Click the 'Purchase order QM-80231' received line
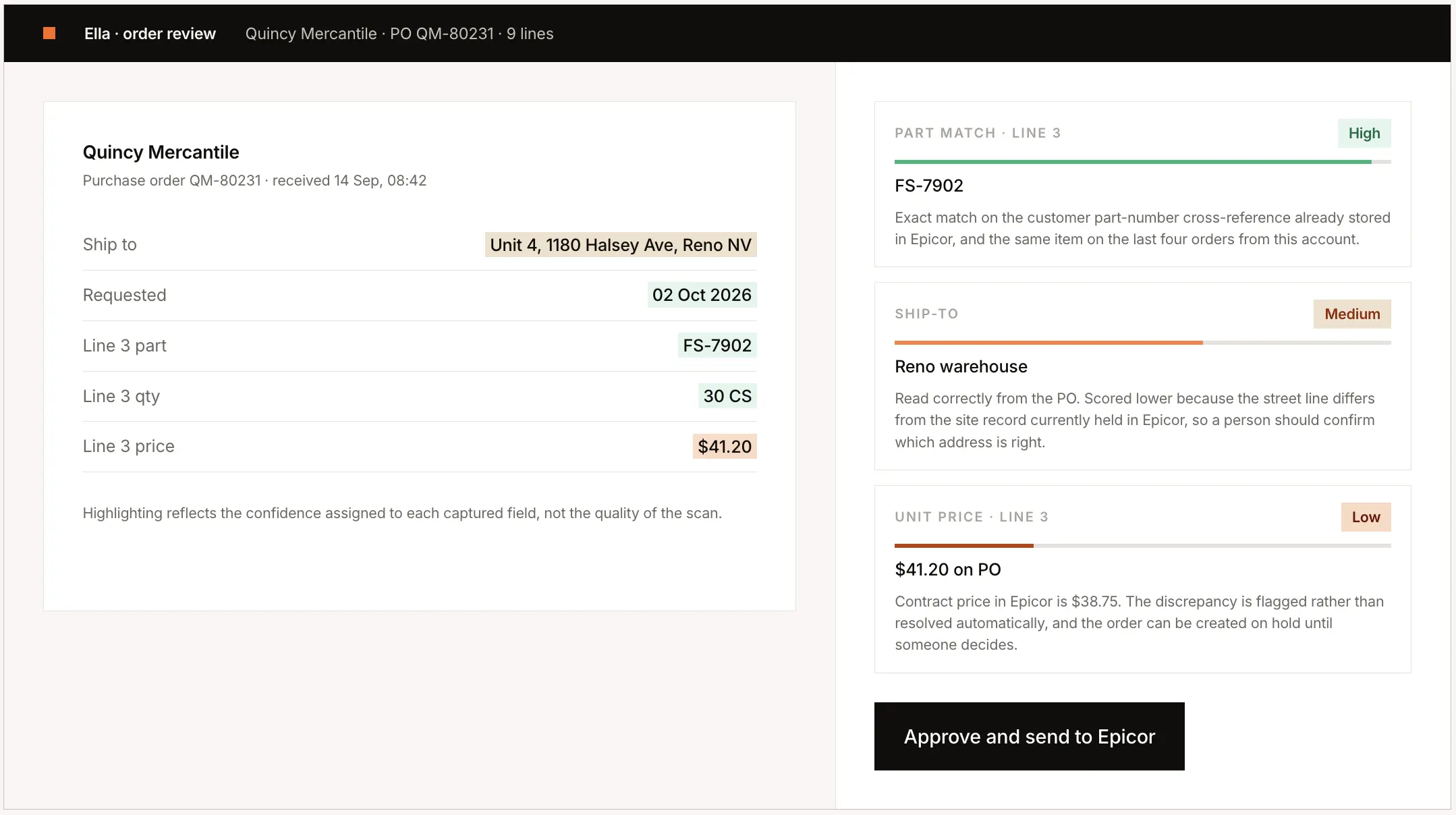1456x815 pixels. pyautogui.click(x=254, y=180)
